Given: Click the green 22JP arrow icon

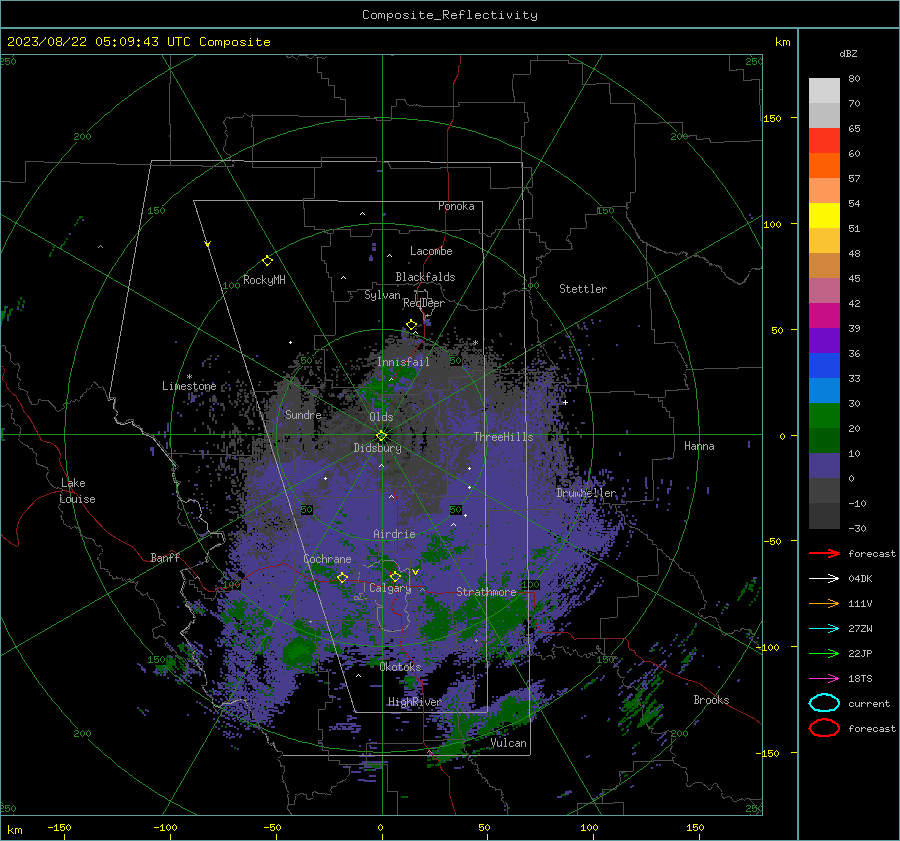Looking at the screenshot, I should [824, 653].
